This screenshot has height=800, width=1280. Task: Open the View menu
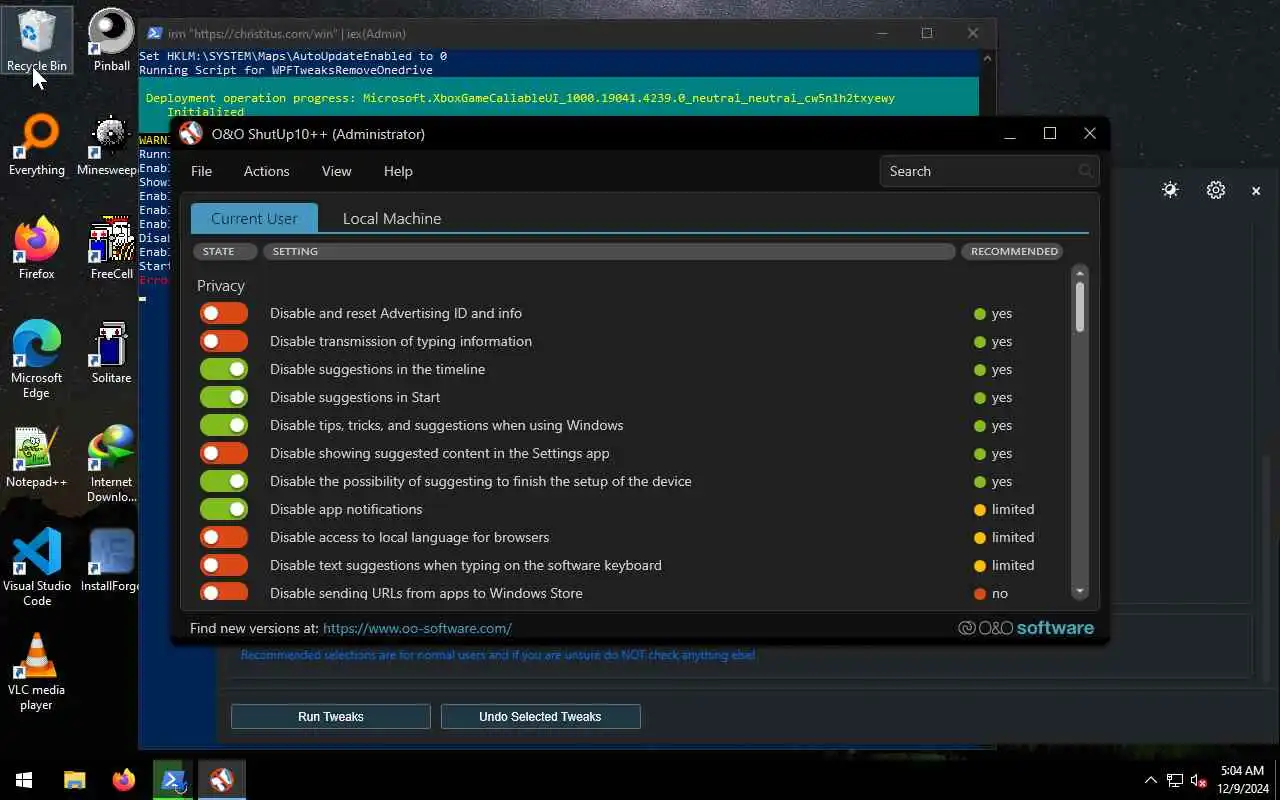[336, 171]
